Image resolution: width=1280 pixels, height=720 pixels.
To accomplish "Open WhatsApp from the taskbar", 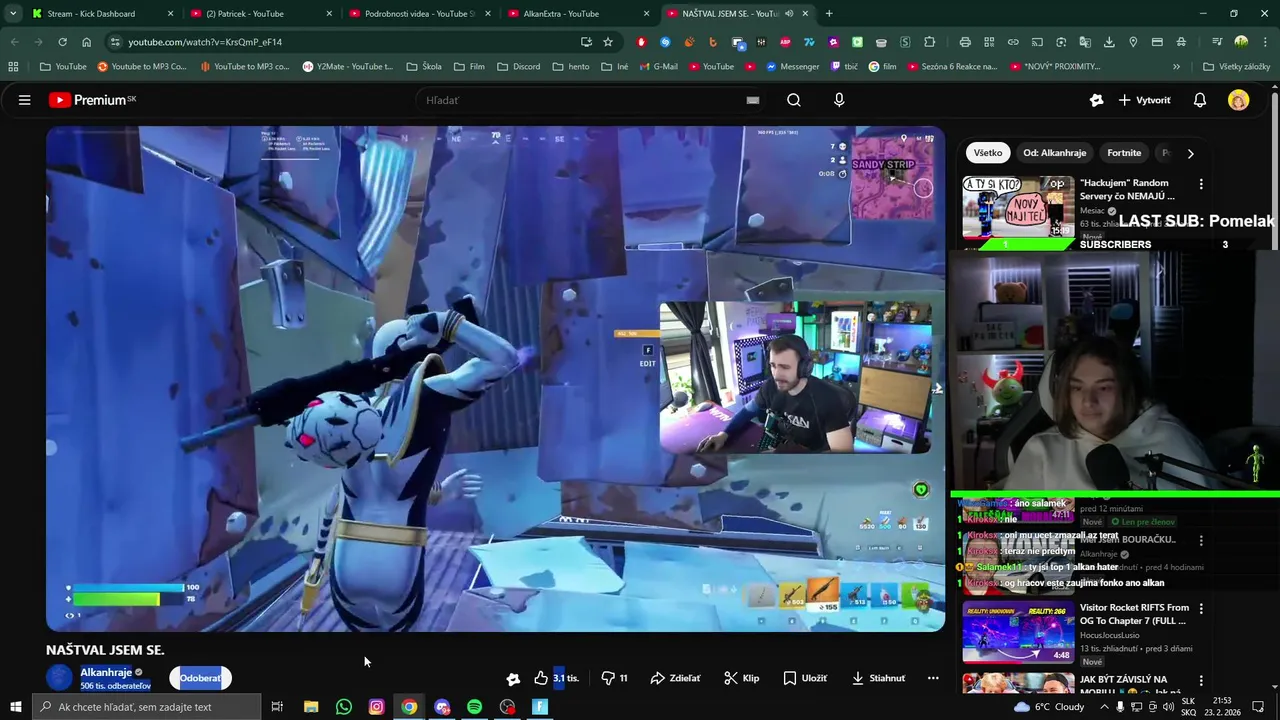I will coord(344,707).
